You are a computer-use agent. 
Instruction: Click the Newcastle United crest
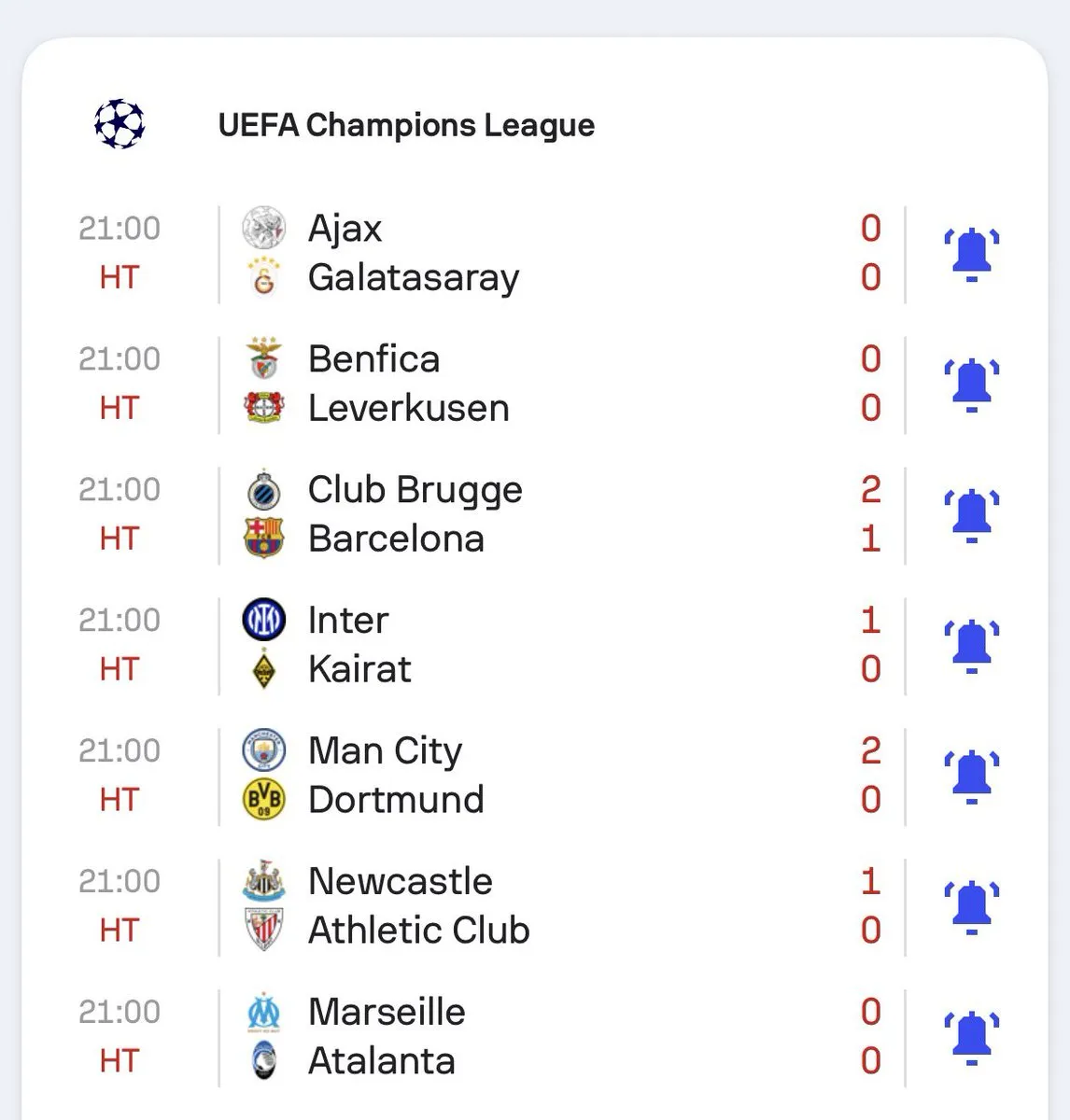tap(263, 881)
